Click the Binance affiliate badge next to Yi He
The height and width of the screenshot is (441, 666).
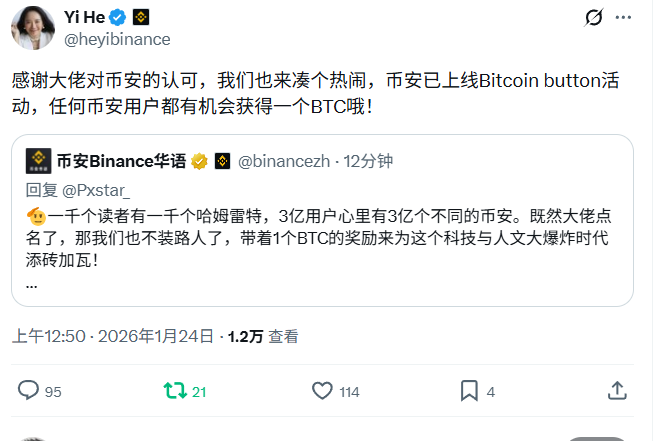138,17
